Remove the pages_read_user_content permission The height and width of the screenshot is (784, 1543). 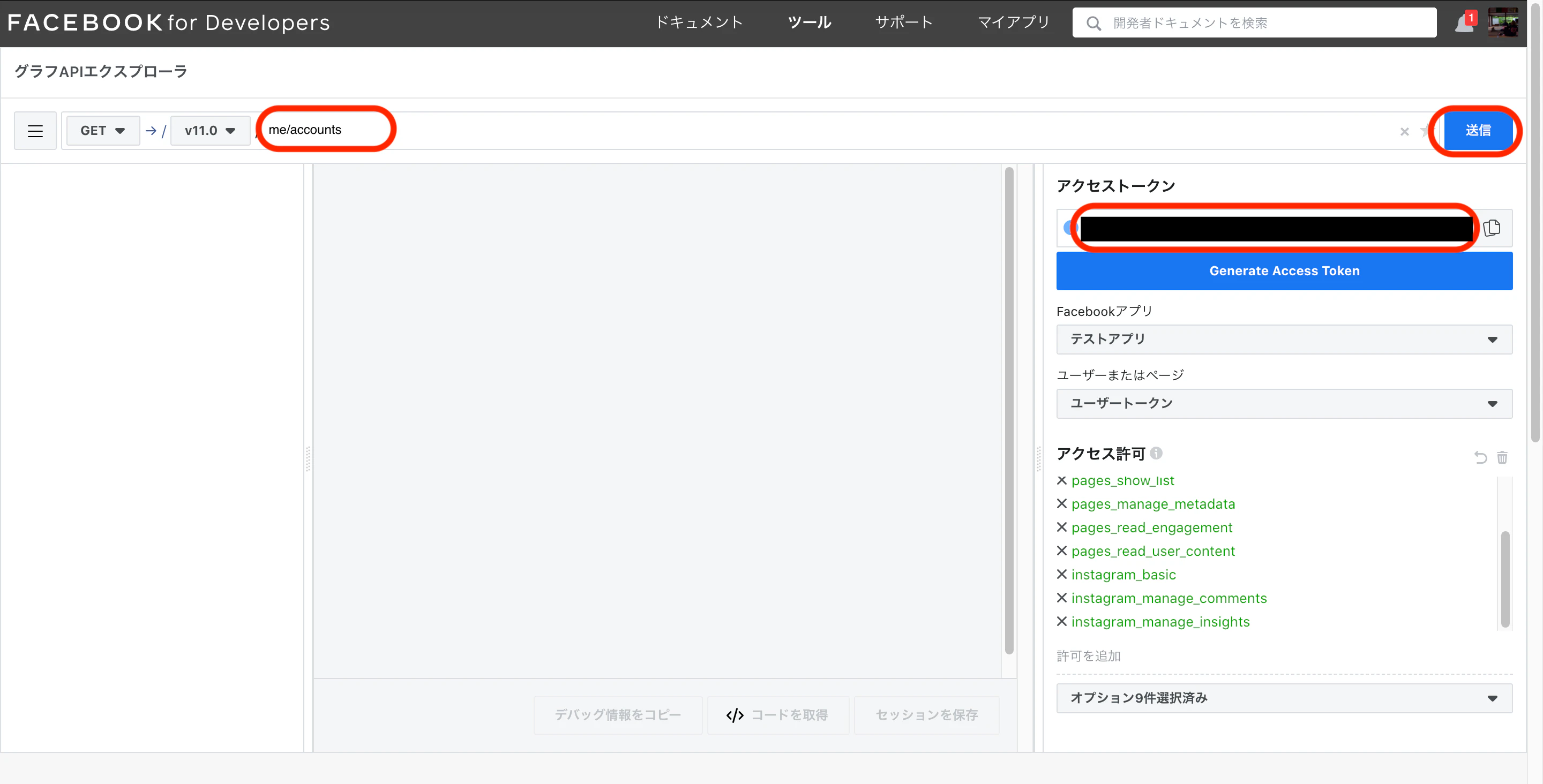[1061, 551]
